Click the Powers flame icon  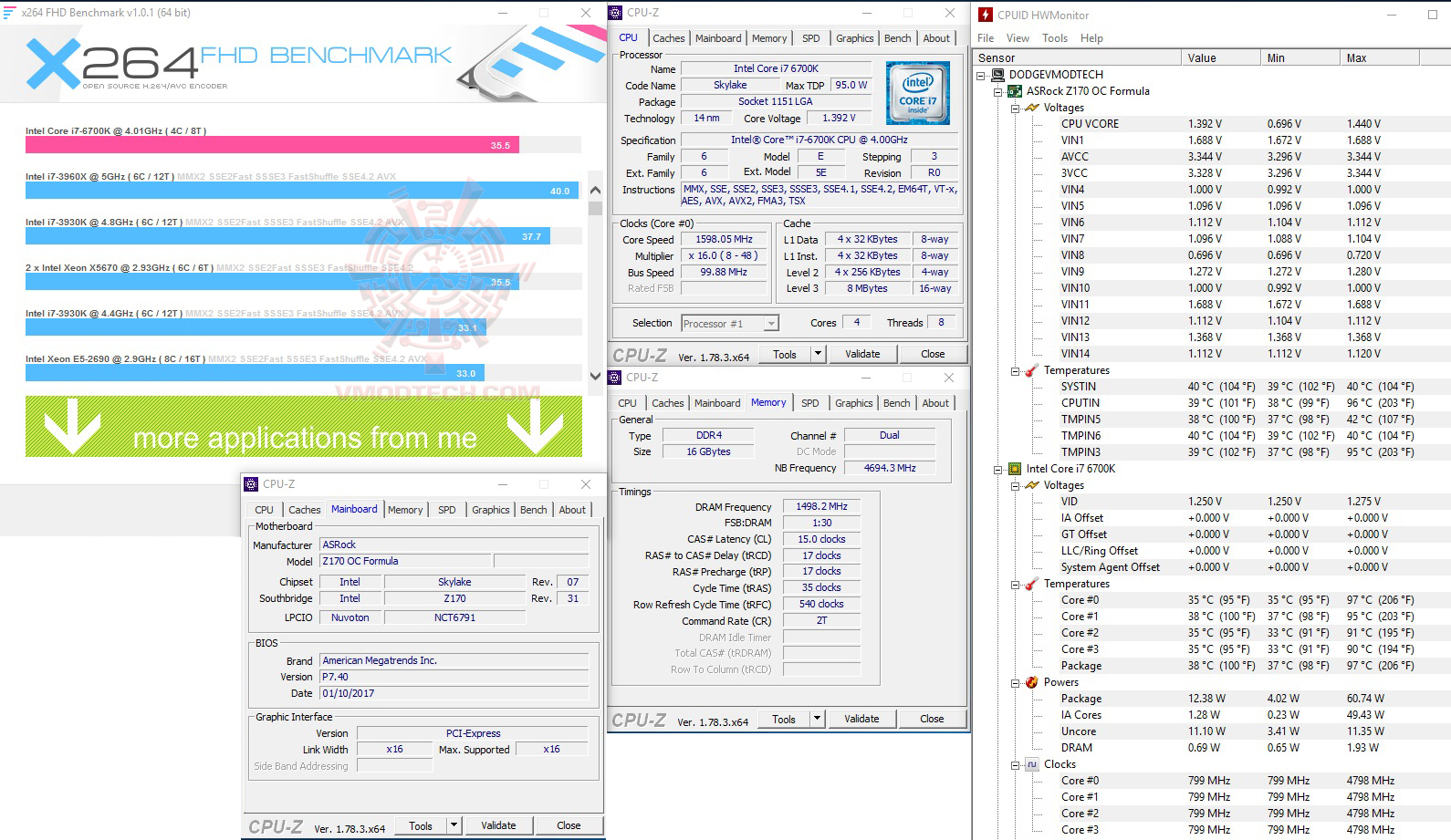click(1032, 682)
